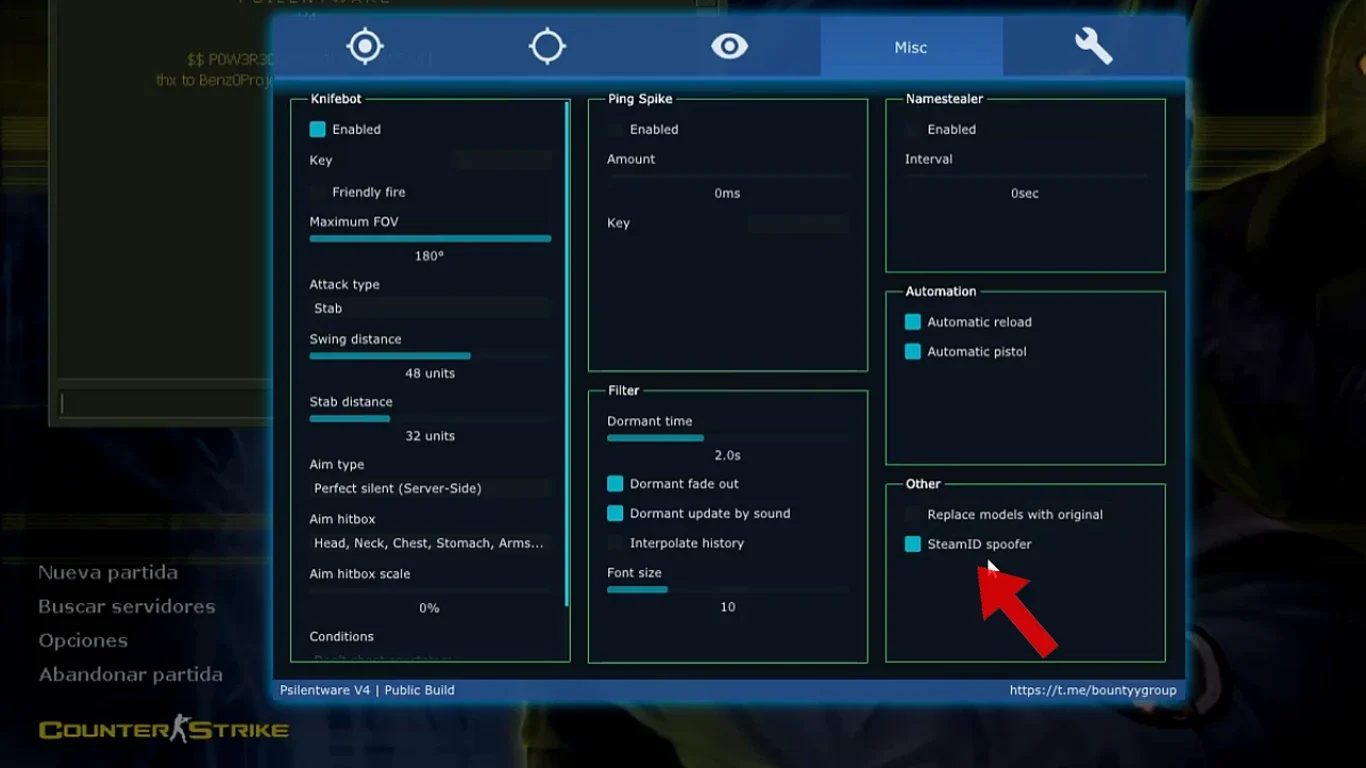Click the '180°' FOV value
1366x768 pixels.
click(x=429, y=256)
